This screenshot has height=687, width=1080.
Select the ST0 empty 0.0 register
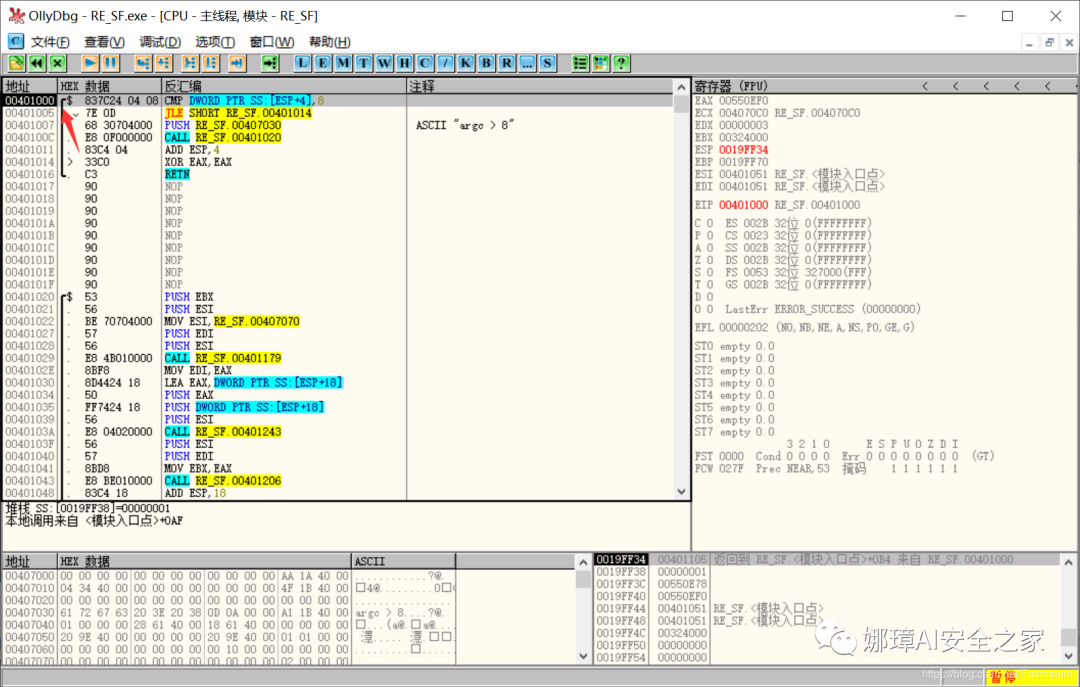coord(735,346)
